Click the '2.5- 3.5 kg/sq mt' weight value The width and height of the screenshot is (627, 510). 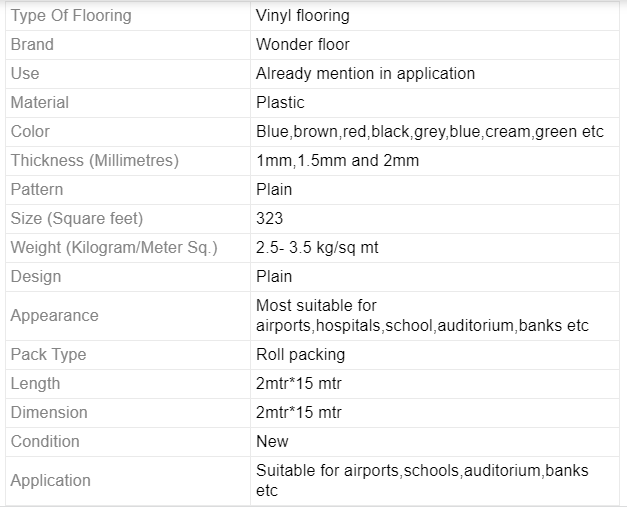(317, 248)
